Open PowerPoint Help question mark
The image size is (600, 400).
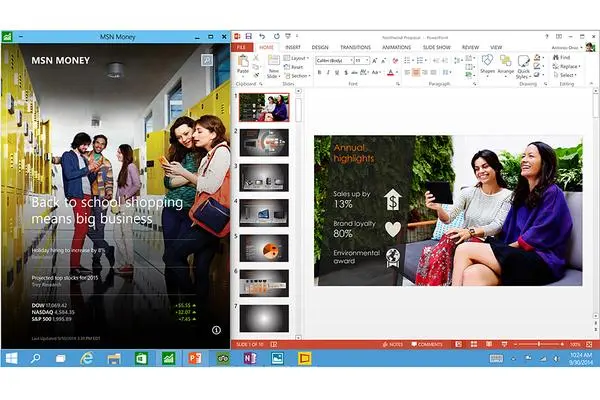[546, 37]
